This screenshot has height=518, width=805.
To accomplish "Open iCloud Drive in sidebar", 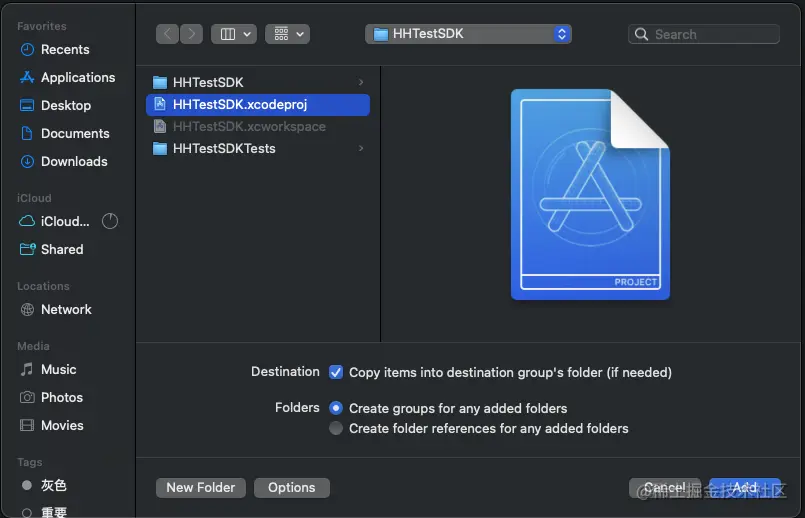I will click(x=54, y=221).
